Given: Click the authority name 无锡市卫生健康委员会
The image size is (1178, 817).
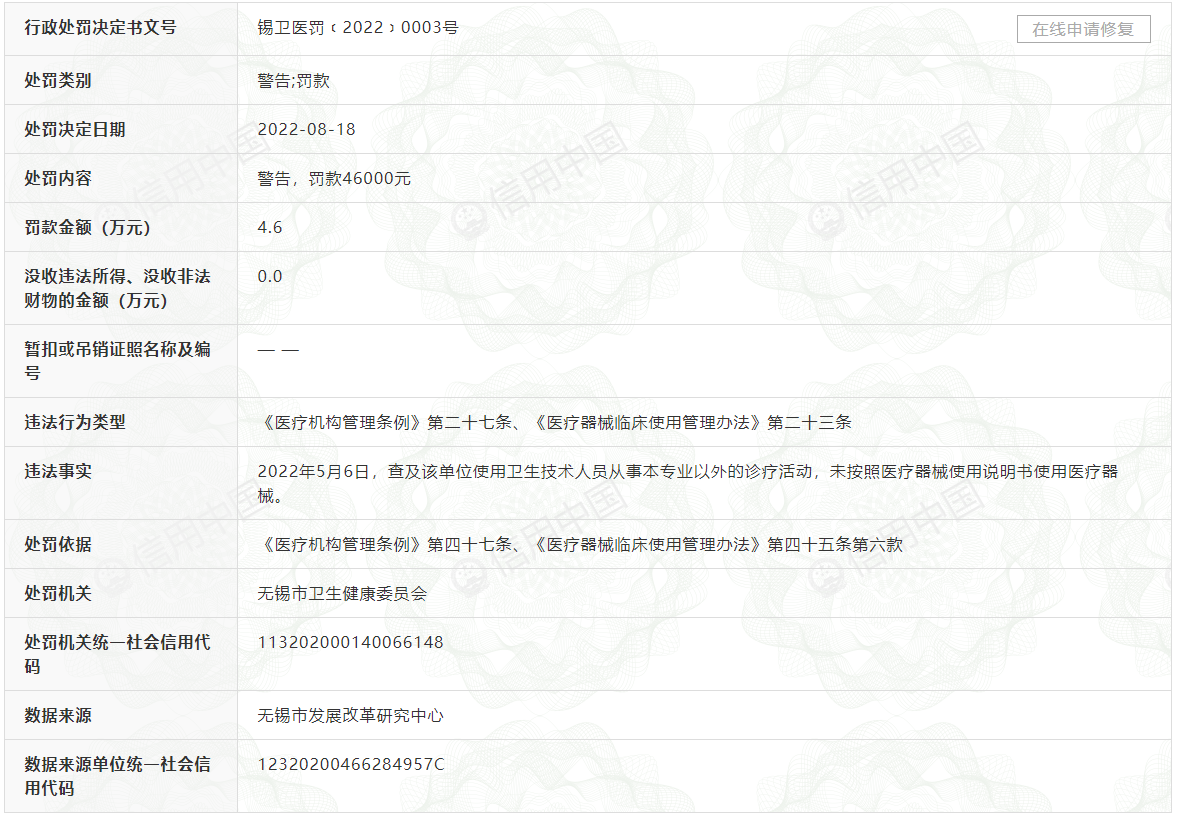Looking at the screenshot, I should tap(342, 594).
